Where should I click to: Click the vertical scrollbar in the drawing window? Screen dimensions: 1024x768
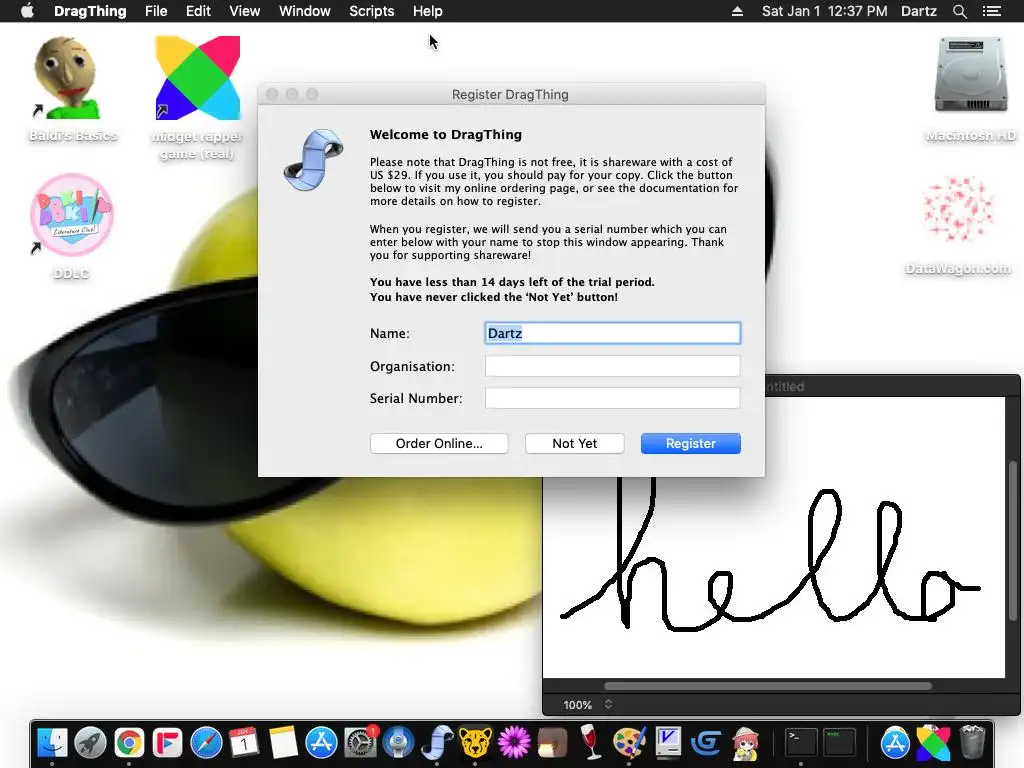click(x=1013, y=541)
